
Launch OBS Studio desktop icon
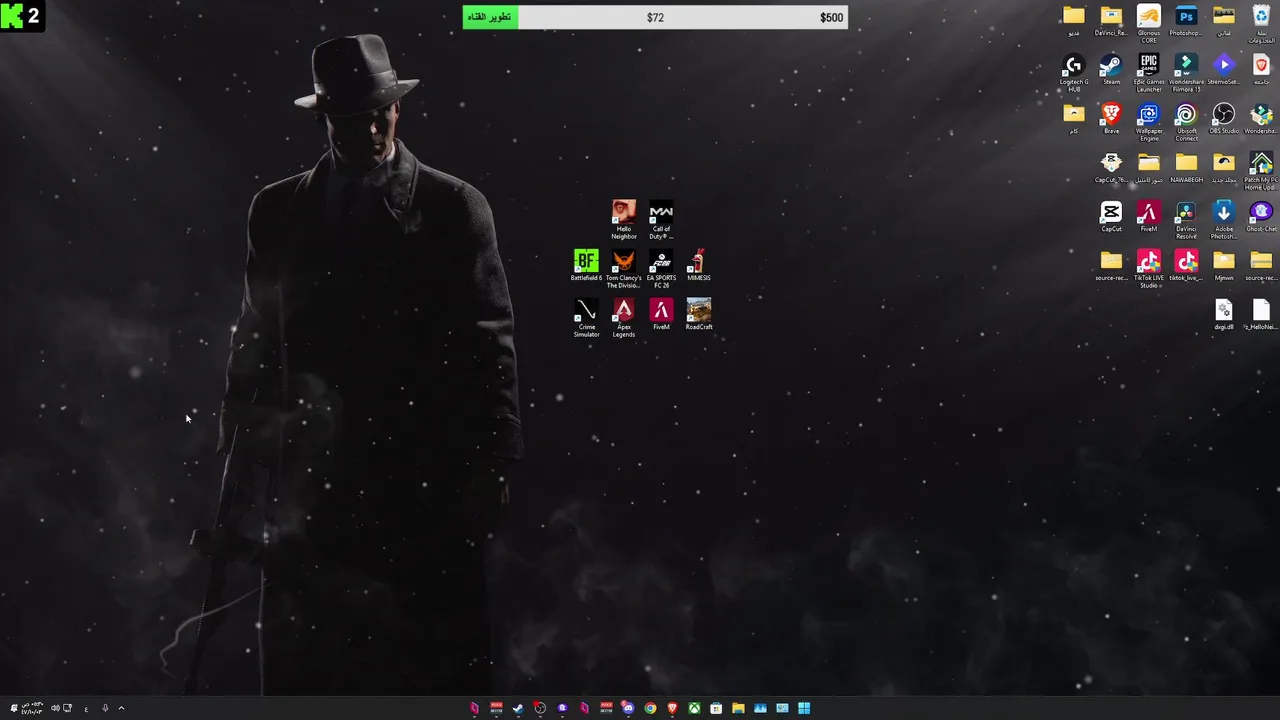point(1224,119)
